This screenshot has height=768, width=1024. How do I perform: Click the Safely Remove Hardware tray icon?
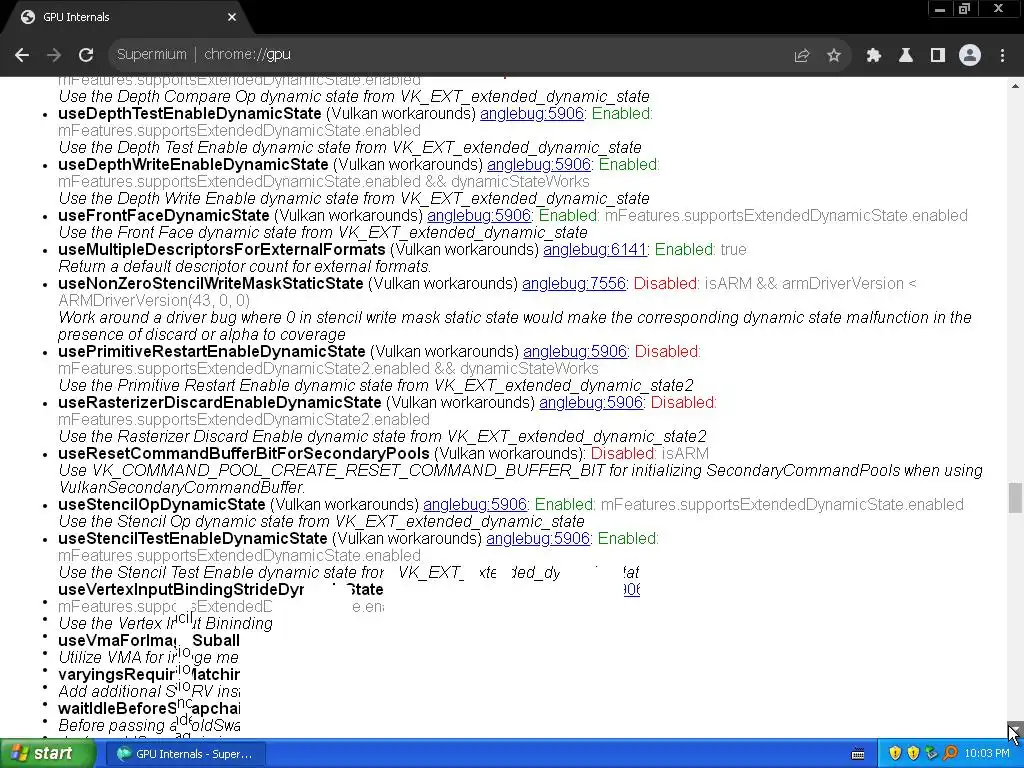tap(932, 754)
